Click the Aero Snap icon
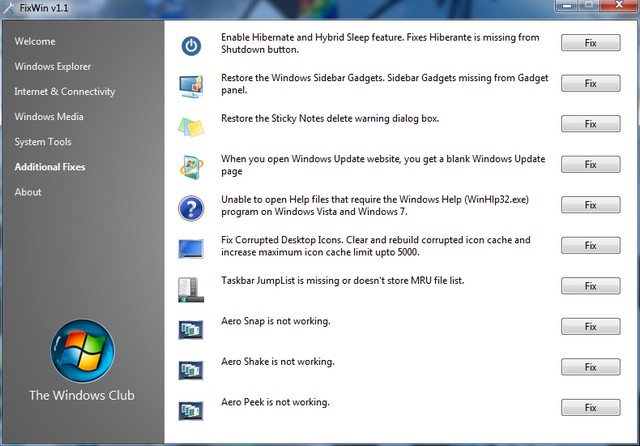Screen dimensions: 640x446 pos(191,329)
